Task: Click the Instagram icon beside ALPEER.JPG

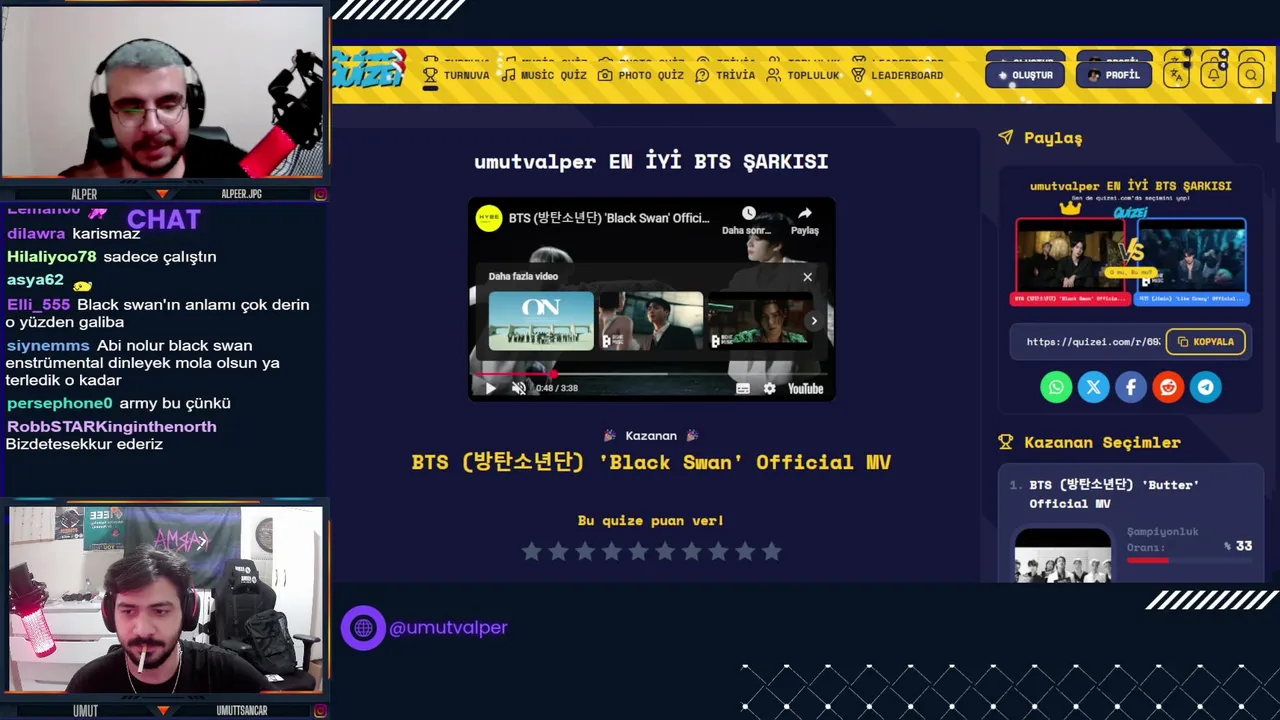Action: [x=320, y=194]
